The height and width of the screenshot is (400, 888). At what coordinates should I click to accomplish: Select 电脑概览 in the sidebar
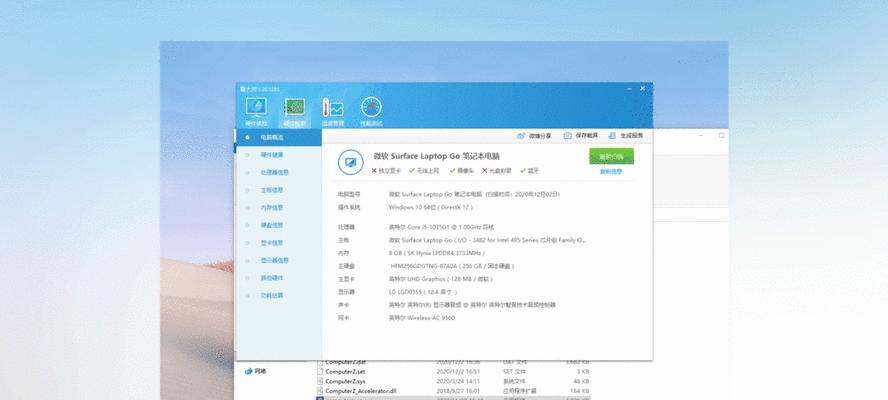278,137
